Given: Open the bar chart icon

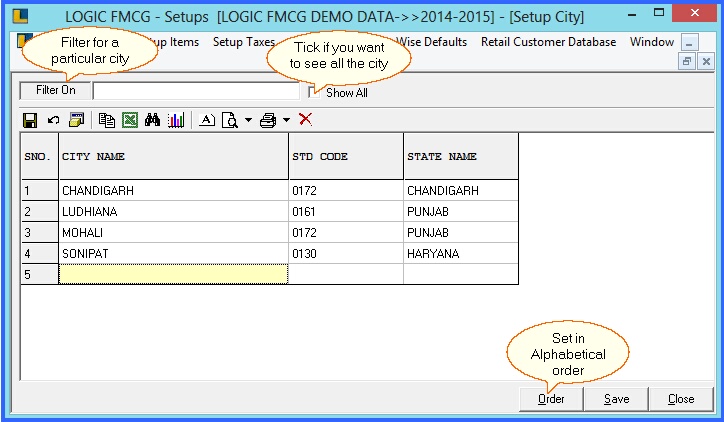Looking at the screenshot, I should [176, 121].
